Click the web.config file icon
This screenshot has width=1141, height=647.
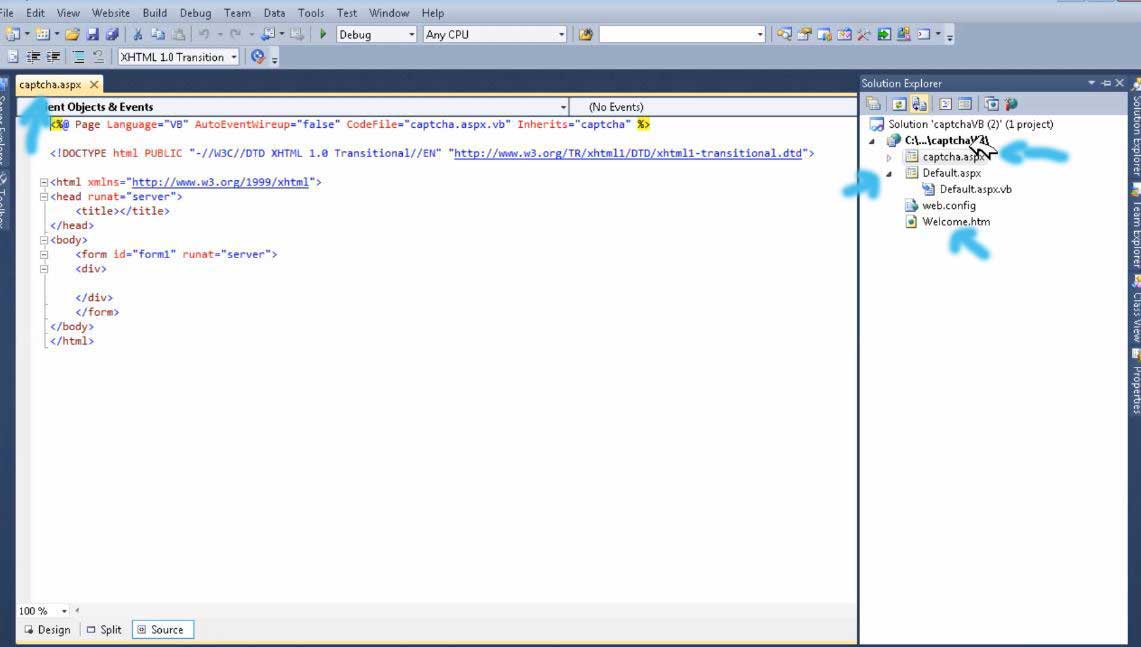pyautogui.click(x=911, y=206)
